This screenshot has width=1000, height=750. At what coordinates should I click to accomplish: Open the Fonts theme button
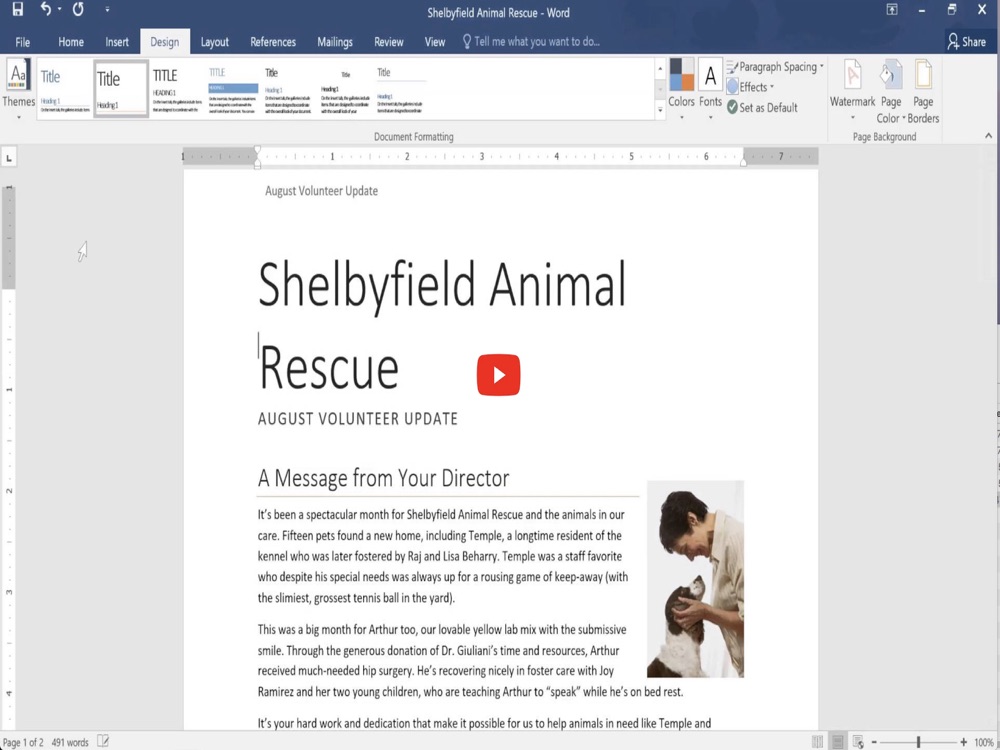(710, 89)
